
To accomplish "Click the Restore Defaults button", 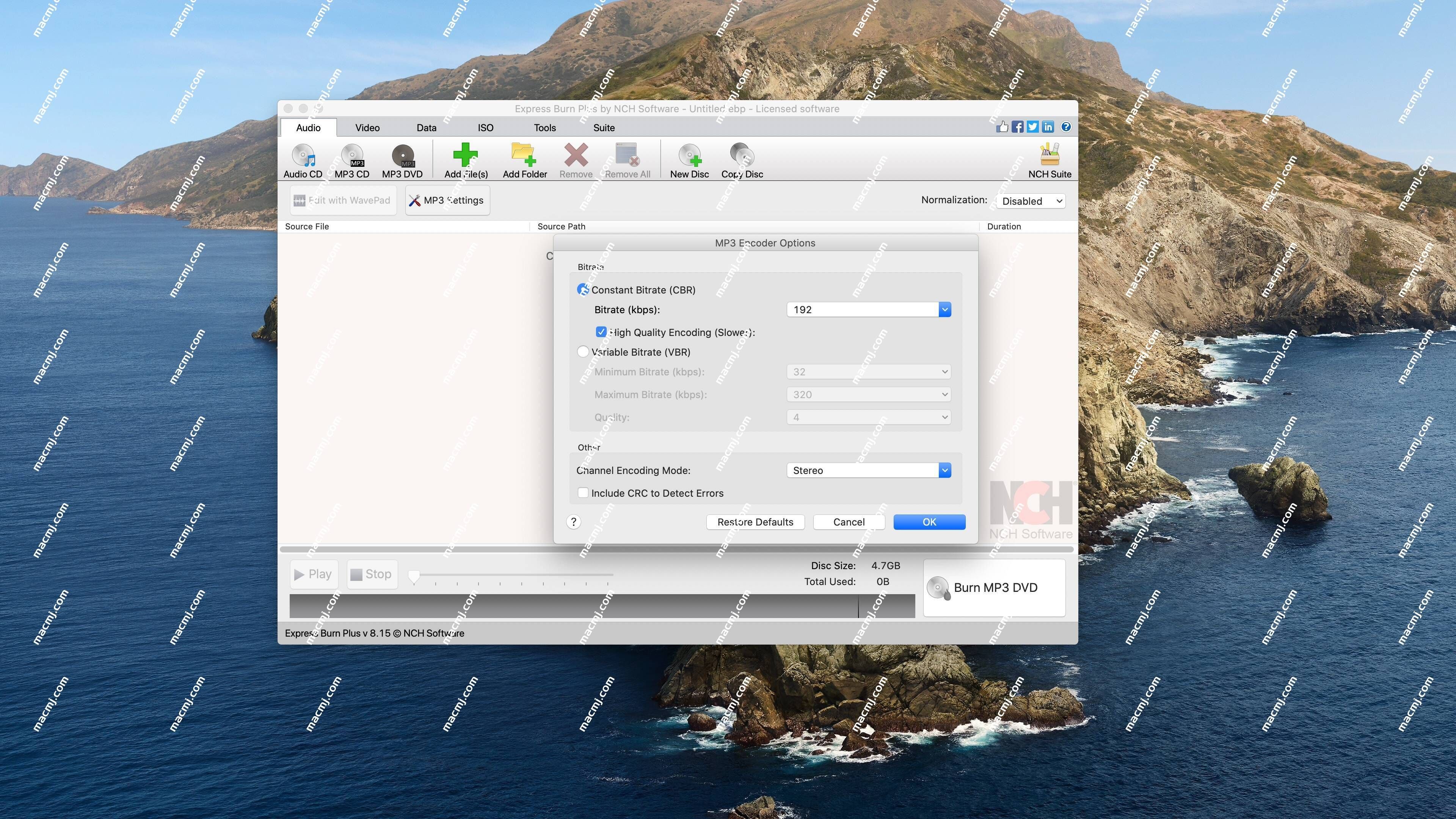I will click(755, 521).
